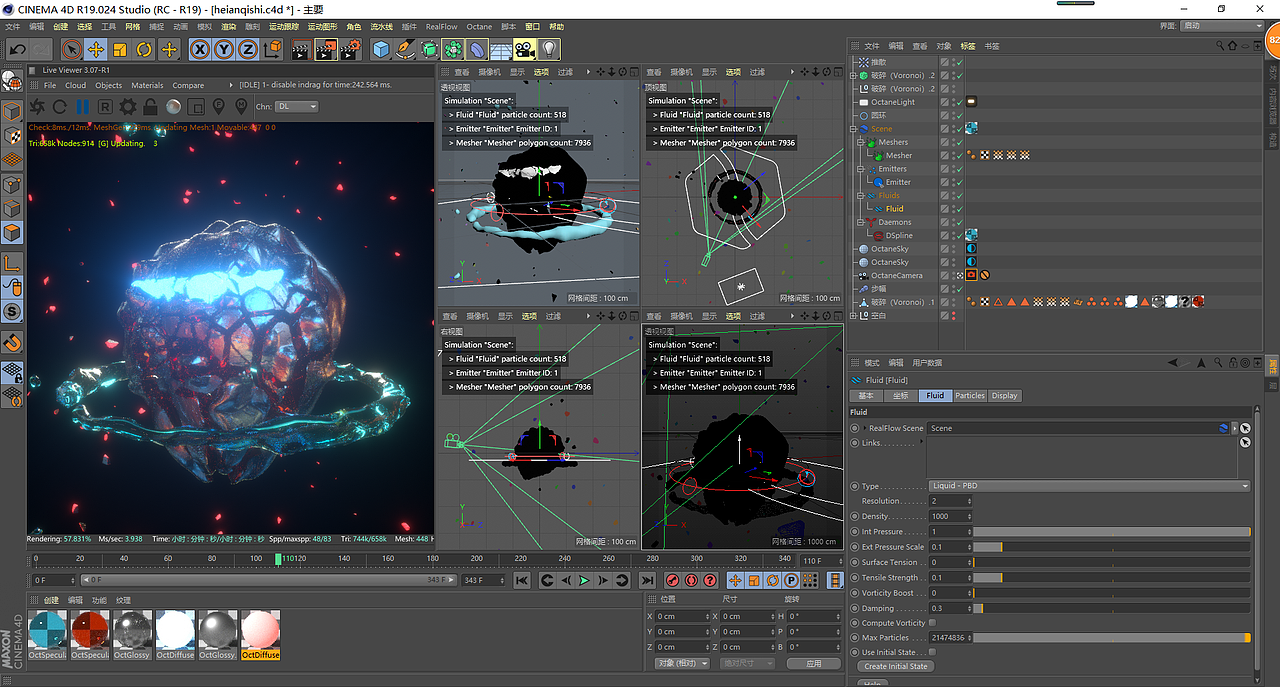The image size is (1280, 687).
Task: Select the OctaneLight object
Action: click(892, 102)
